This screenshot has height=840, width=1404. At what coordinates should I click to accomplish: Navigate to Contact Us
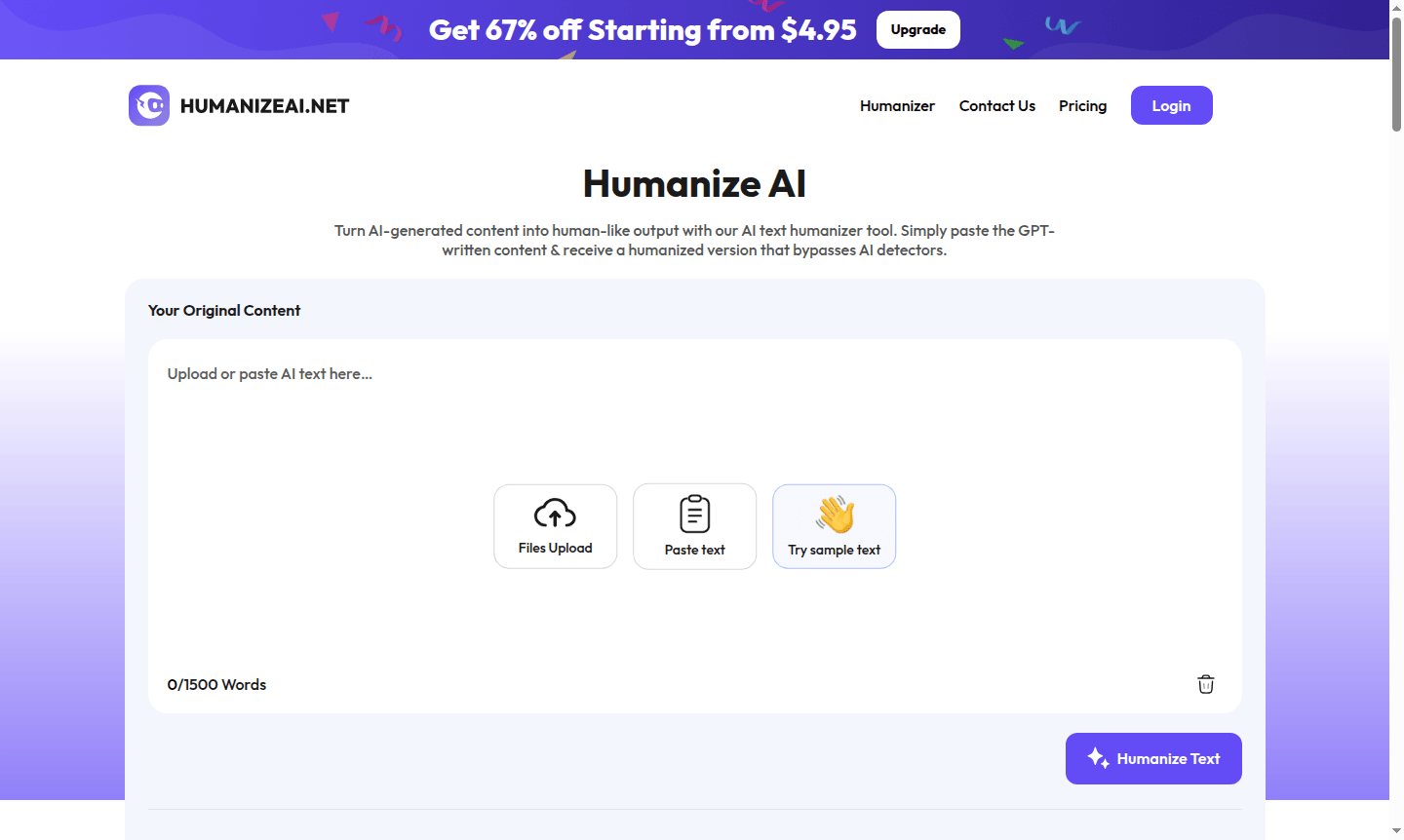(x=996, y=105)
